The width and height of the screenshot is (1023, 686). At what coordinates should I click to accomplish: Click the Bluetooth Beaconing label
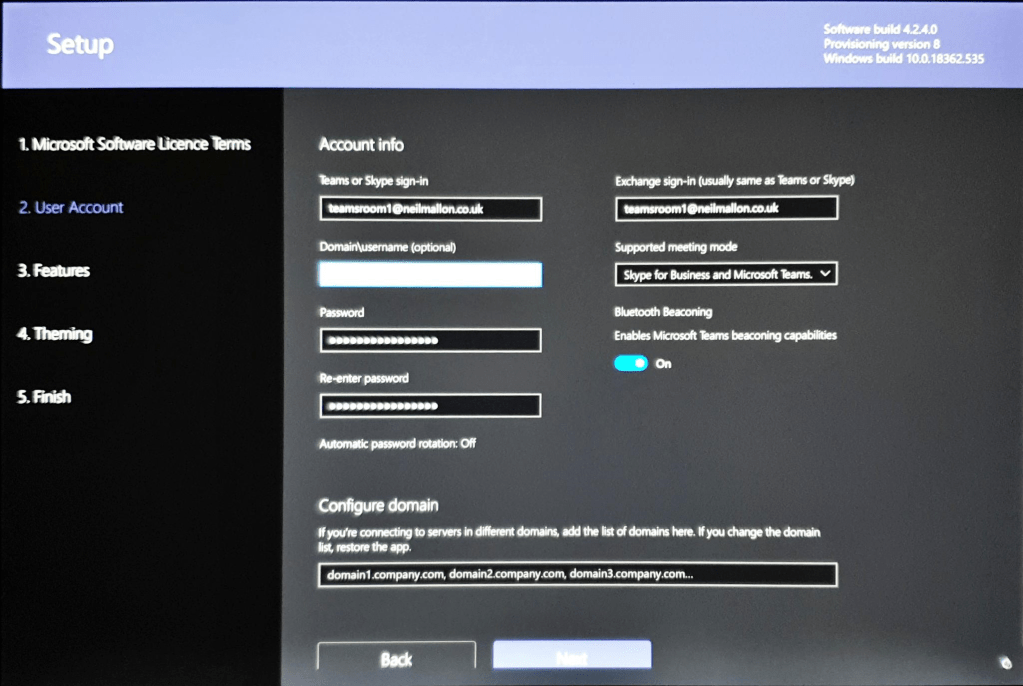(x=663, y=312)
